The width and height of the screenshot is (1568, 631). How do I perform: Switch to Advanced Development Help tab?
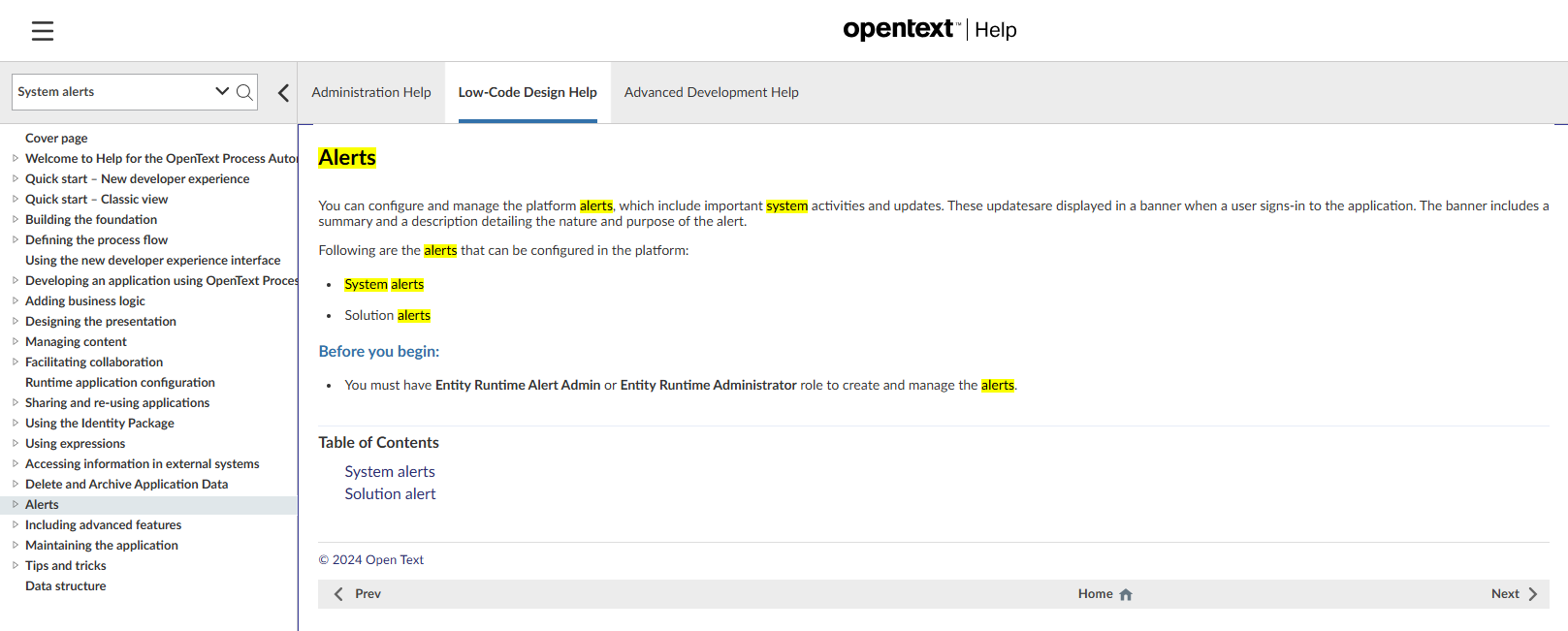[711, 93]
